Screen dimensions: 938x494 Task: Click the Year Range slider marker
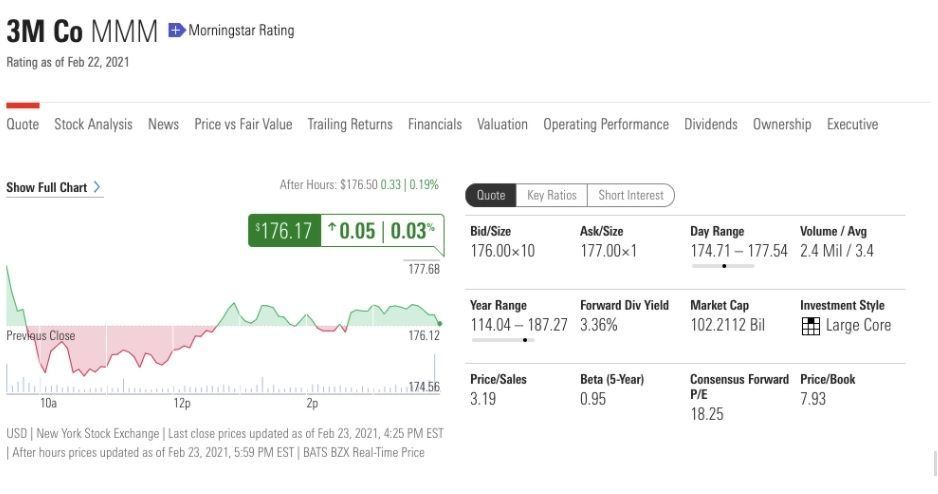pos(525,340)
